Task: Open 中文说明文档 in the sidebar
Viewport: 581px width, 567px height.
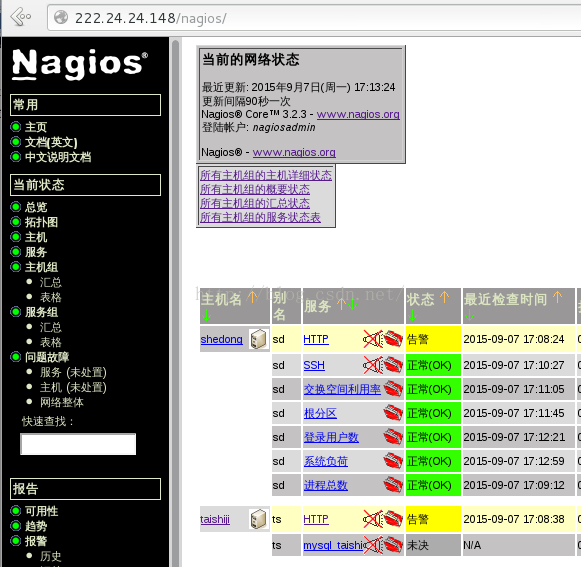Action: point(58,157)
